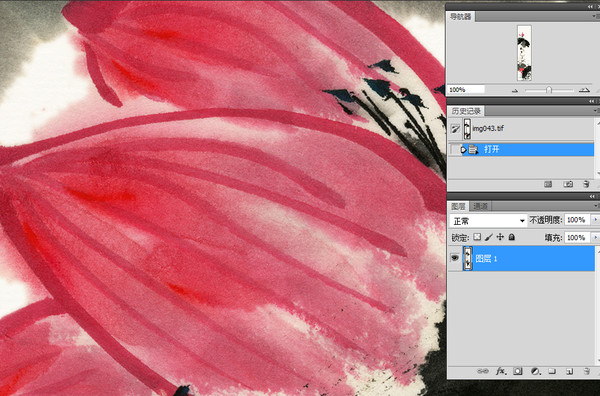Click the Navigator zoom in icon

coord(584,90)
